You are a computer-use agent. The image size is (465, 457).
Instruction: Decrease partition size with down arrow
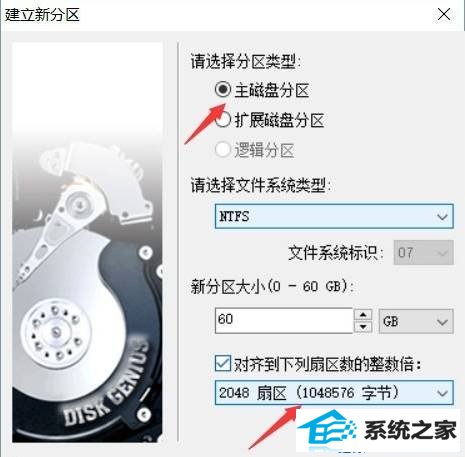363,327
